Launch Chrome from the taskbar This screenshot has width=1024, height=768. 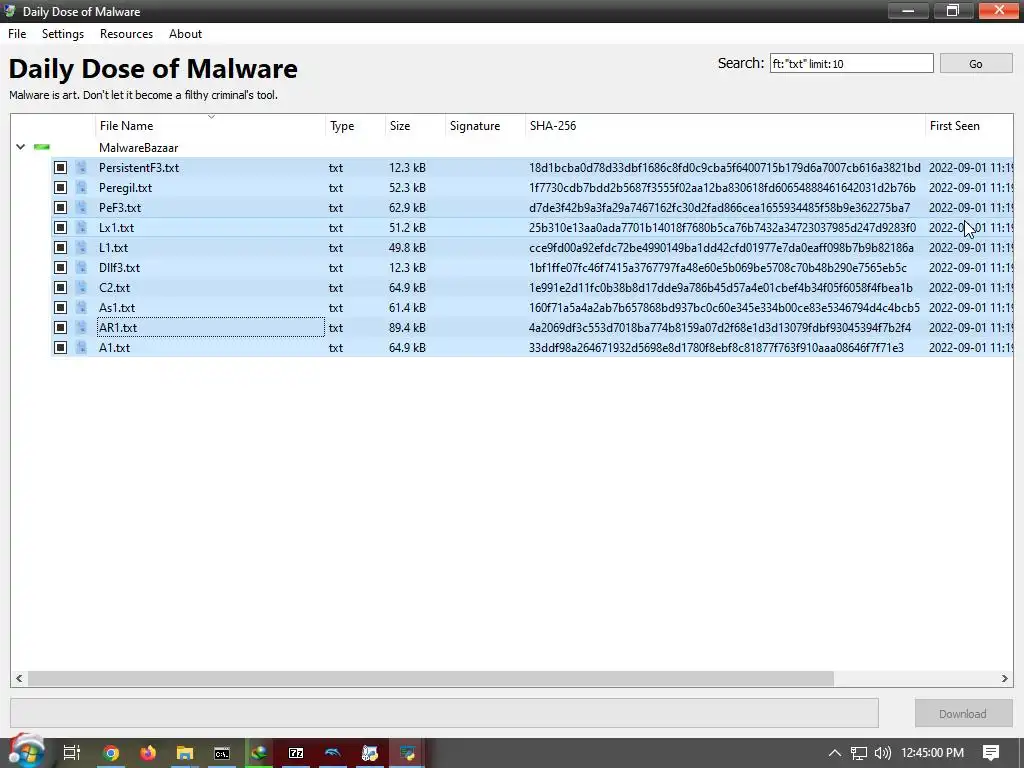pos(111,753)
